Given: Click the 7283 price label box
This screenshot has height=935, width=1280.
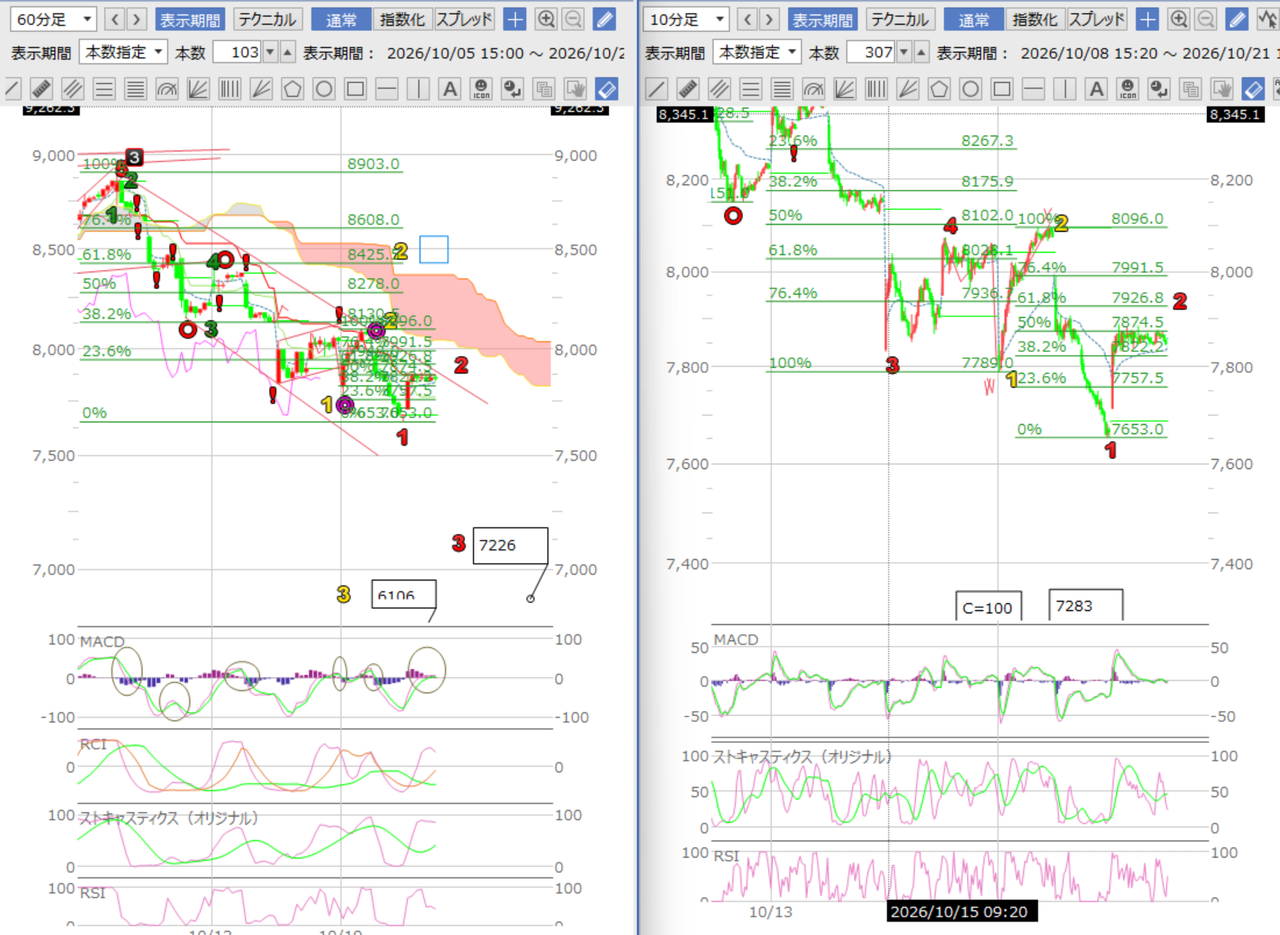Looking at the screenshot, I should pos(1086,605).
